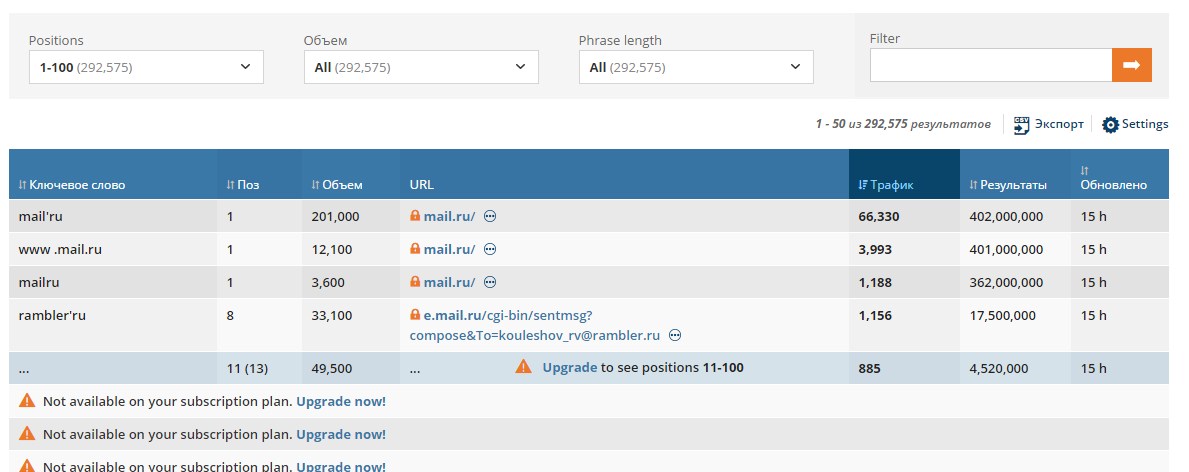Sort table by Трафик column
The height and width of the screenshot is (472, 1189).
(x=886, y=185)
